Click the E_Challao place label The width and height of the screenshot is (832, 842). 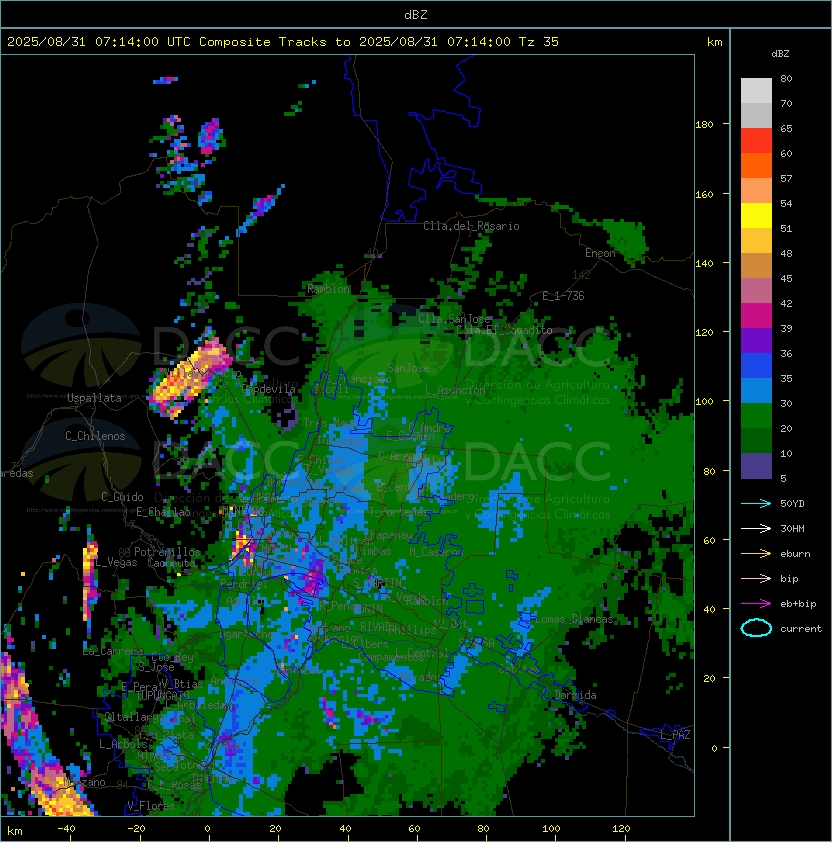tap(163, 512)
